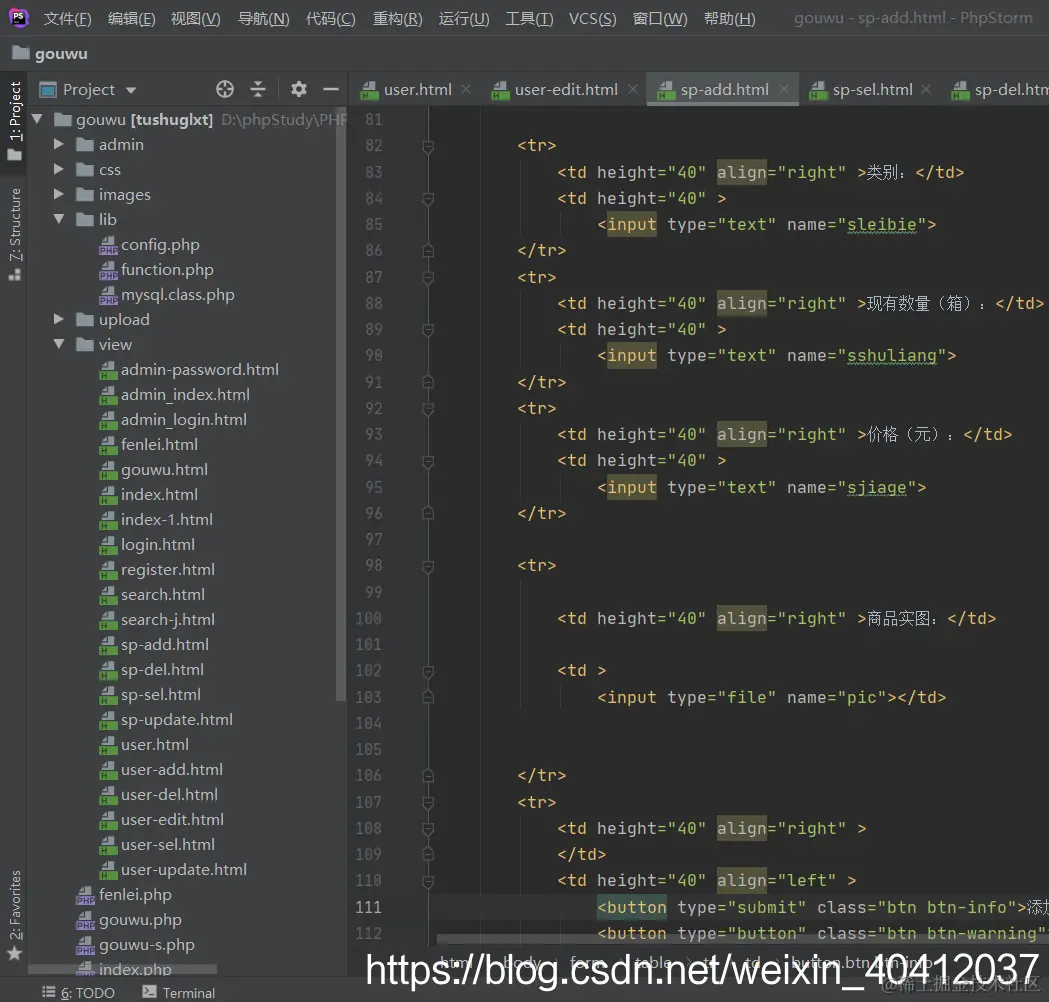The image size is (1049, 1002).
Task: Open the 编辑(E) menu
Action: point(132,19)
